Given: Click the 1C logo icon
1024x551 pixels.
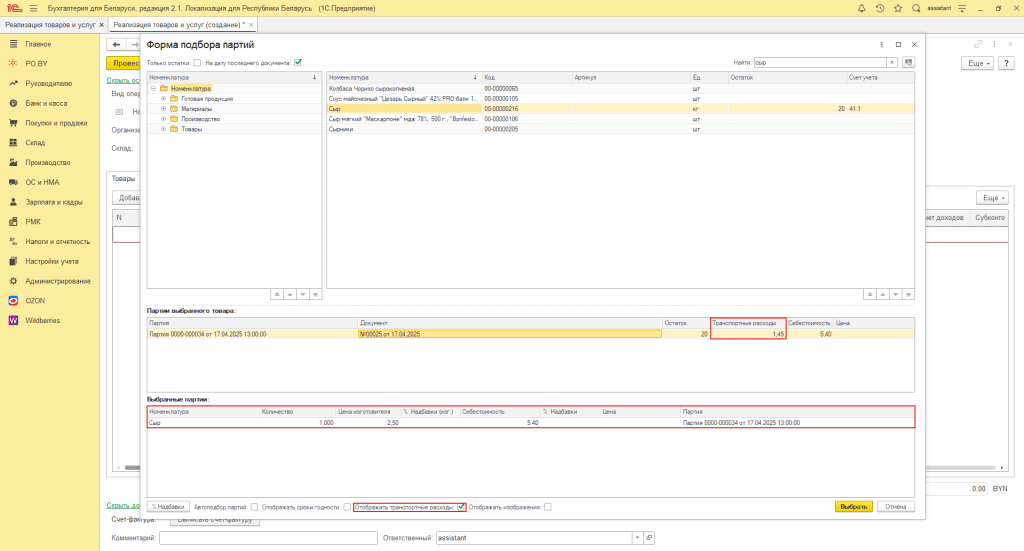Looking at the screenshot, I should pyautogui.click(x=14, y=8).
